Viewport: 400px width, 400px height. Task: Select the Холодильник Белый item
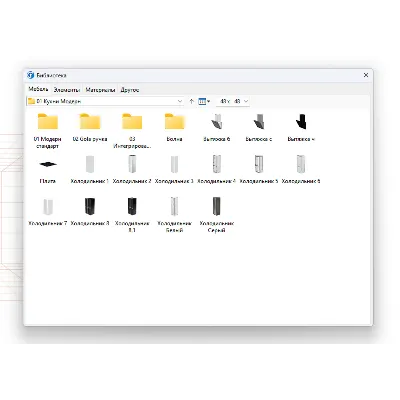(x=174, y=215)
